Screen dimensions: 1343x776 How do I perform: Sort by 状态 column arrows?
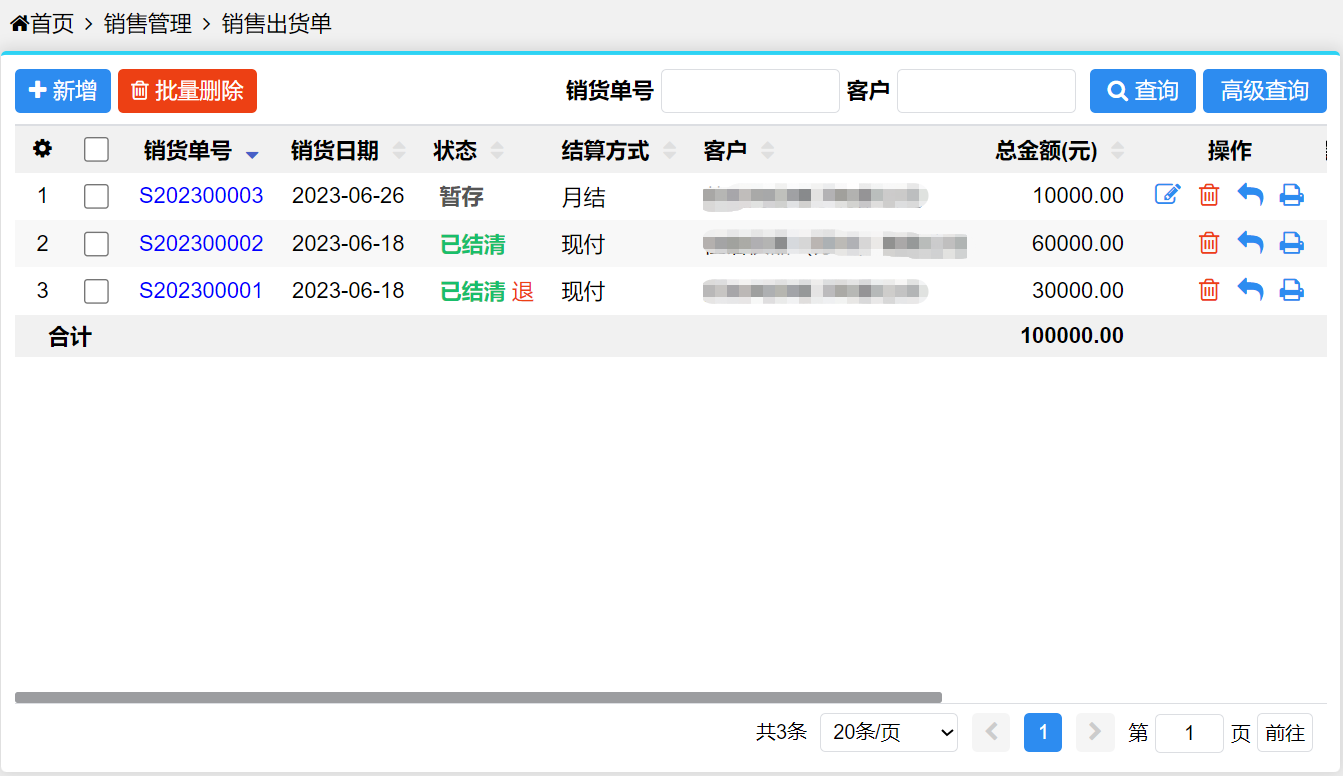click(x=497, y=151)
